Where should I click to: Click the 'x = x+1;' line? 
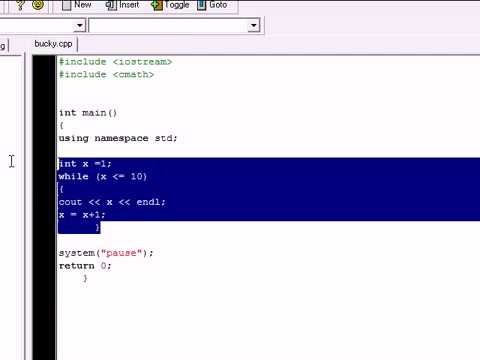click(82, 215)
